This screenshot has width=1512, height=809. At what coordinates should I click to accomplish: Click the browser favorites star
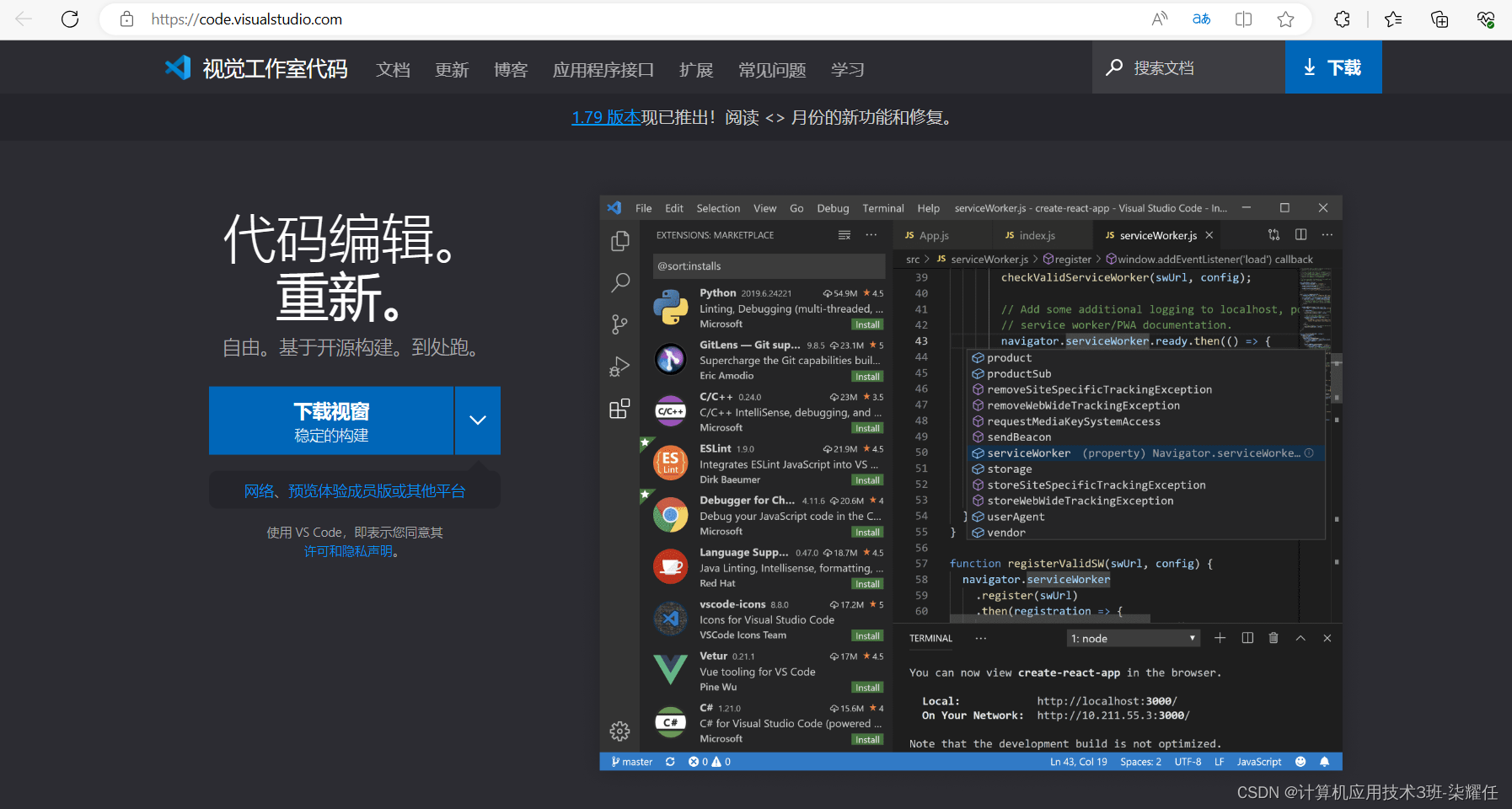coord(1286,19)
